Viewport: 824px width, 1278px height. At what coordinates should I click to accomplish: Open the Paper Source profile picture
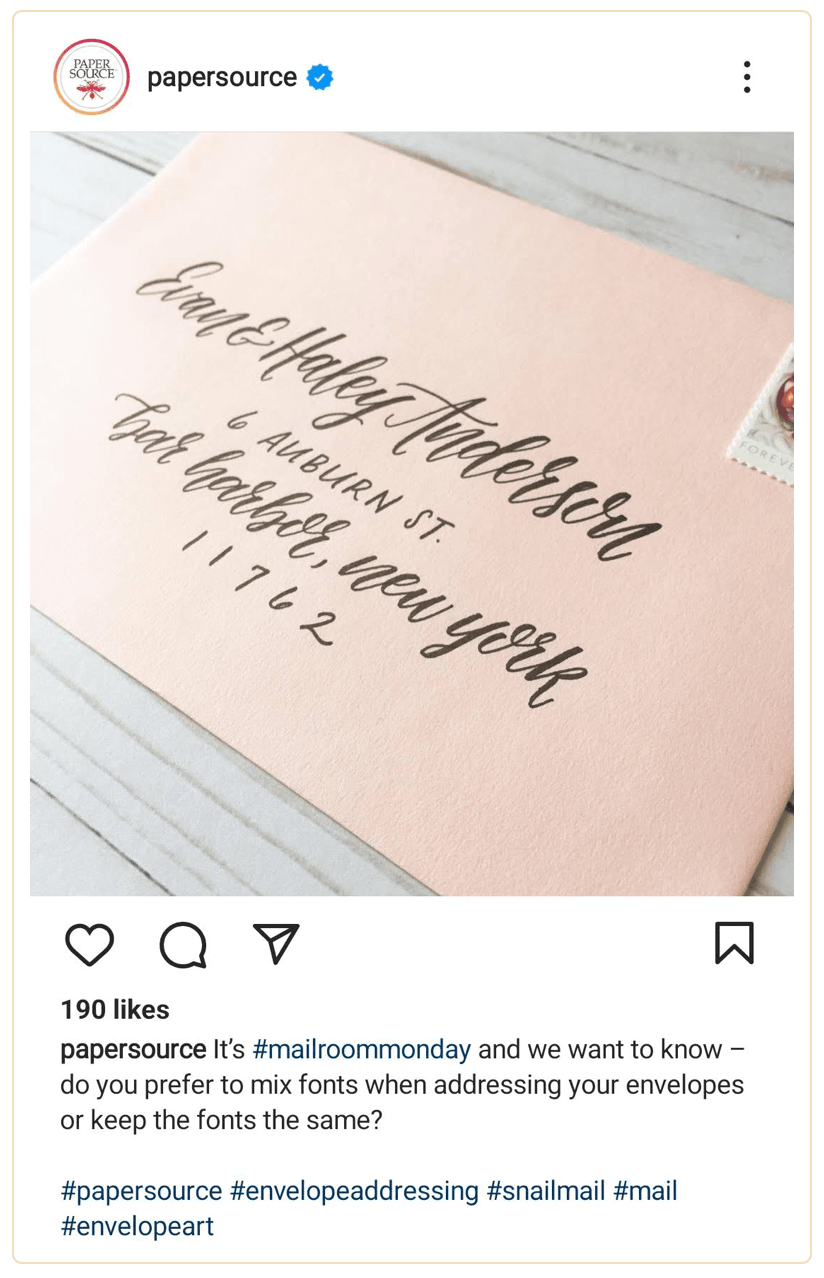(x=92, y=77)
